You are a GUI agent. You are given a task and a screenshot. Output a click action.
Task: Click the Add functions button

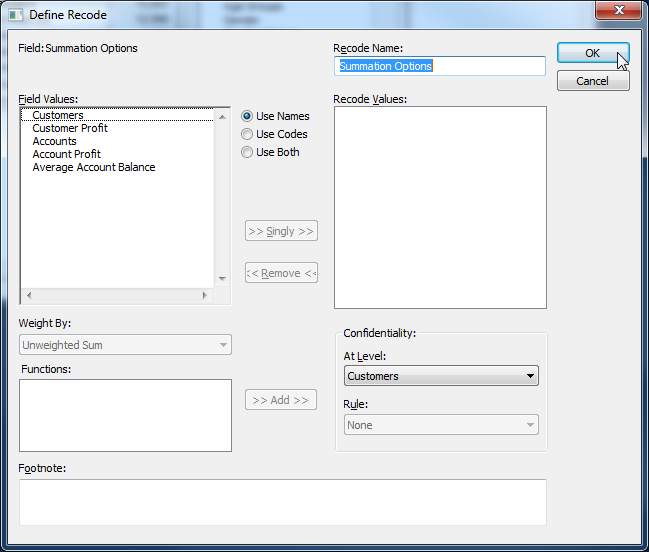281,400
